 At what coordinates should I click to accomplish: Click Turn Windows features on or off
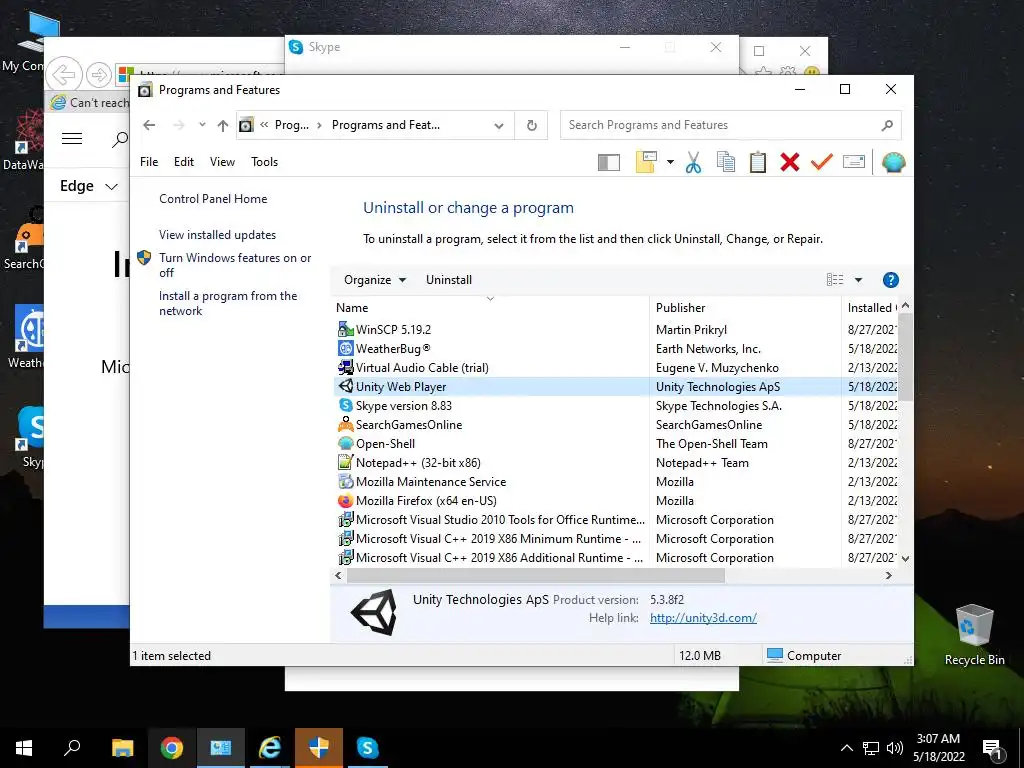point(234,265)
